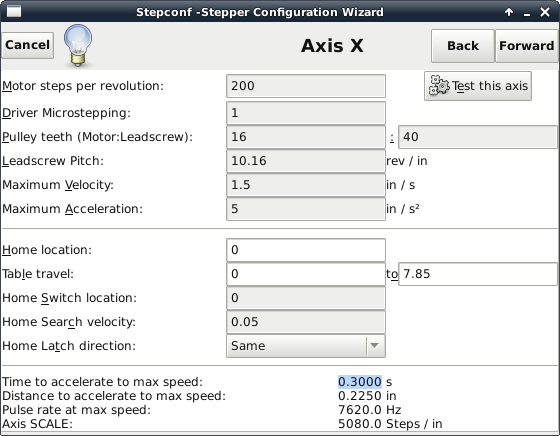Viewport: 560px width, 436px height.
Task: Click the Leadscrew pulley teeth field with 40
Action: 478,137
